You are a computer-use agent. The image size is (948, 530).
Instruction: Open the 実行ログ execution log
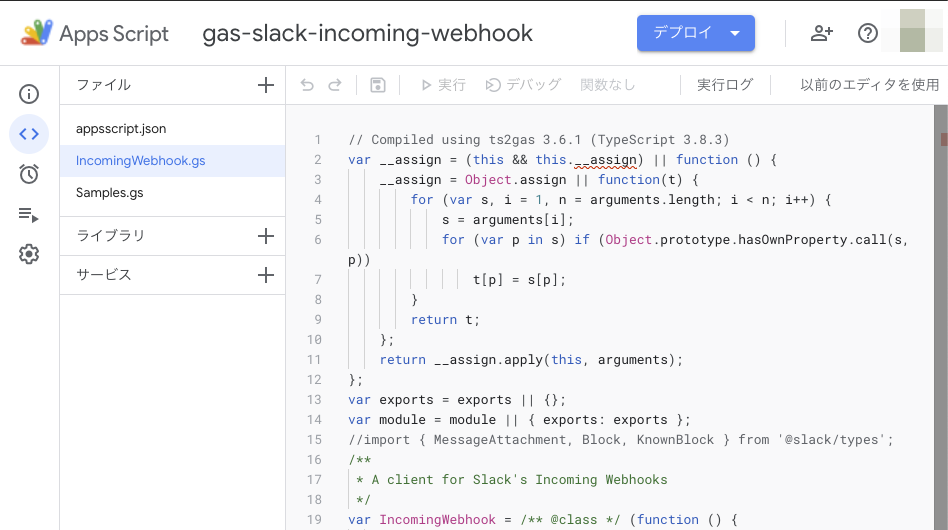(x=725, y=85)
